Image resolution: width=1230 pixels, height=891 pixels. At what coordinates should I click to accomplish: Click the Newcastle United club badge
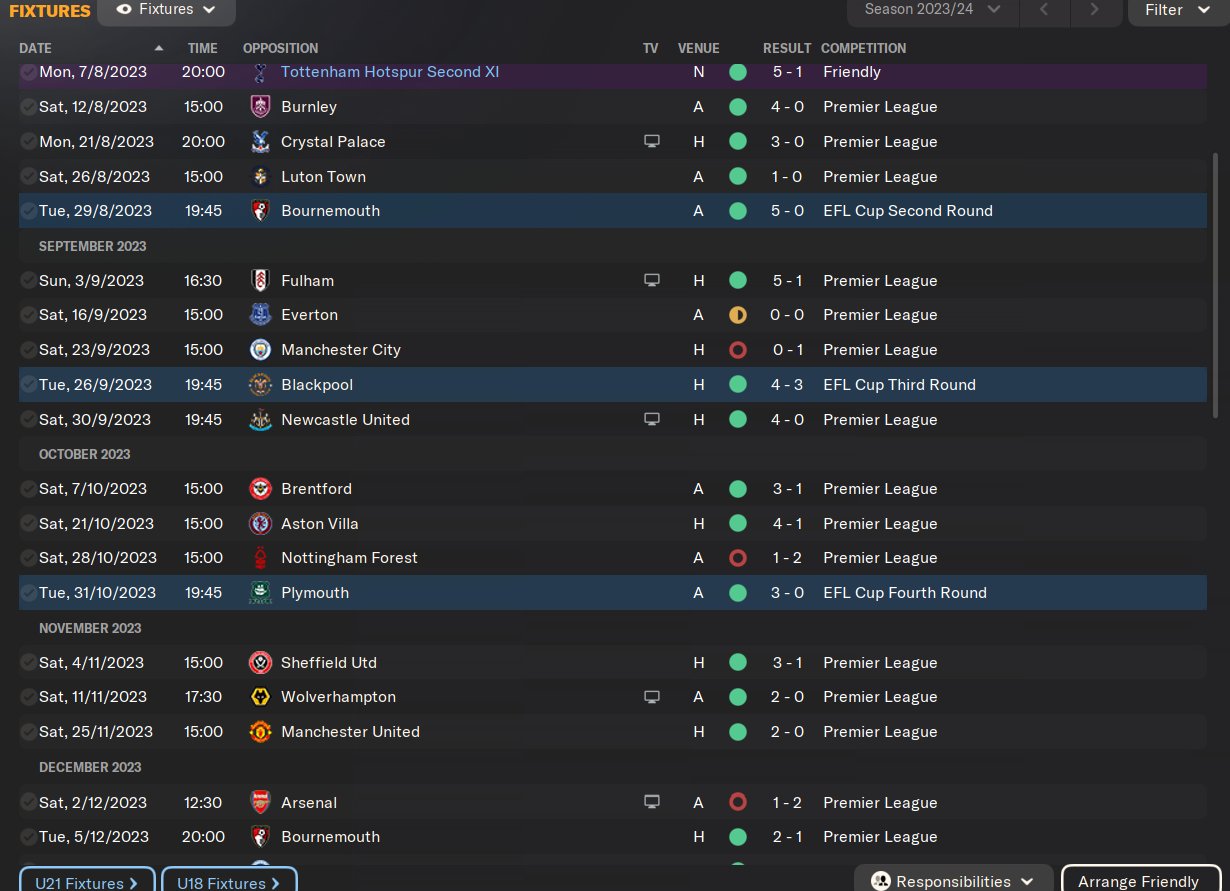(x=260, y=420)
